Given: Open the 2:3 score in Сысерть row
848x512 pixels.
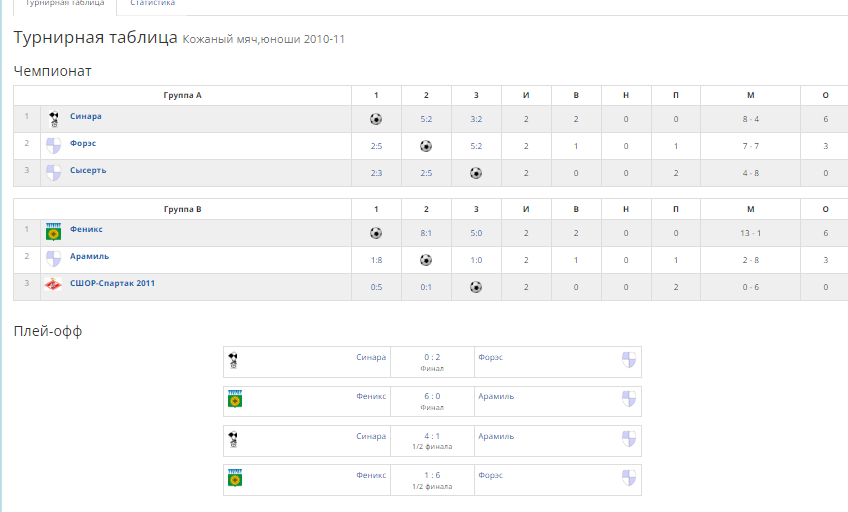Looking at the screenshot, I should (376, 173).
